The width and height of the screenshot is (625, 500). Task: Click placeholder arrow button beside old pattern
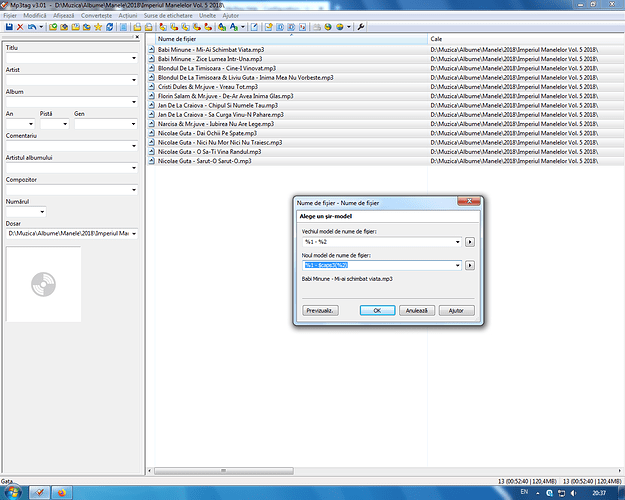(470, 242)
